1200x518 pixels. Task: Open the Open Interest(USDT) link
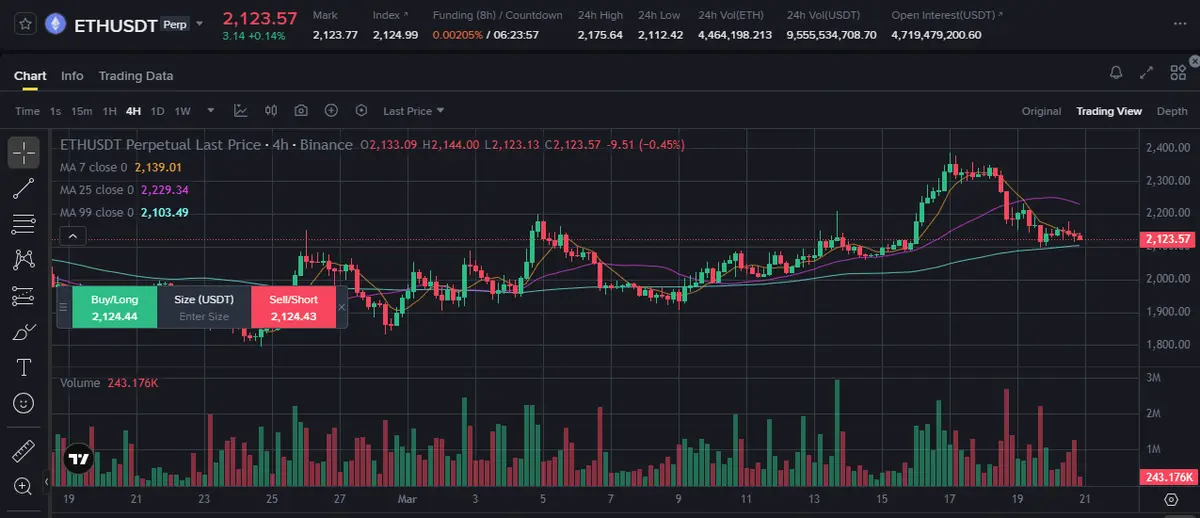tap(945, 16)
